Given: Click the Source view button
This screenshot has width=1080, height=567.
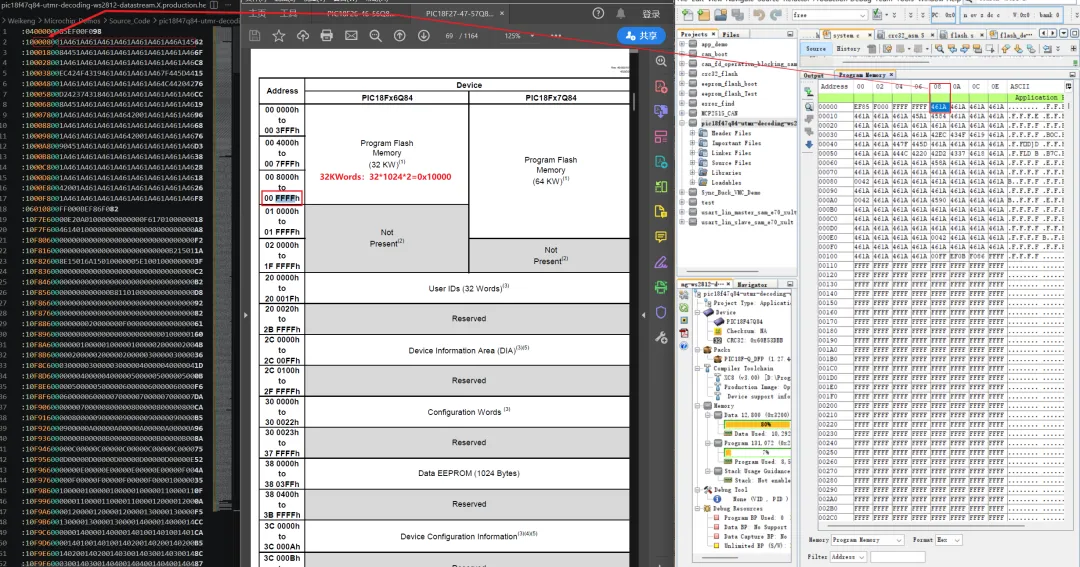Looking at the screenshot, I should click(x=816, y=49).
